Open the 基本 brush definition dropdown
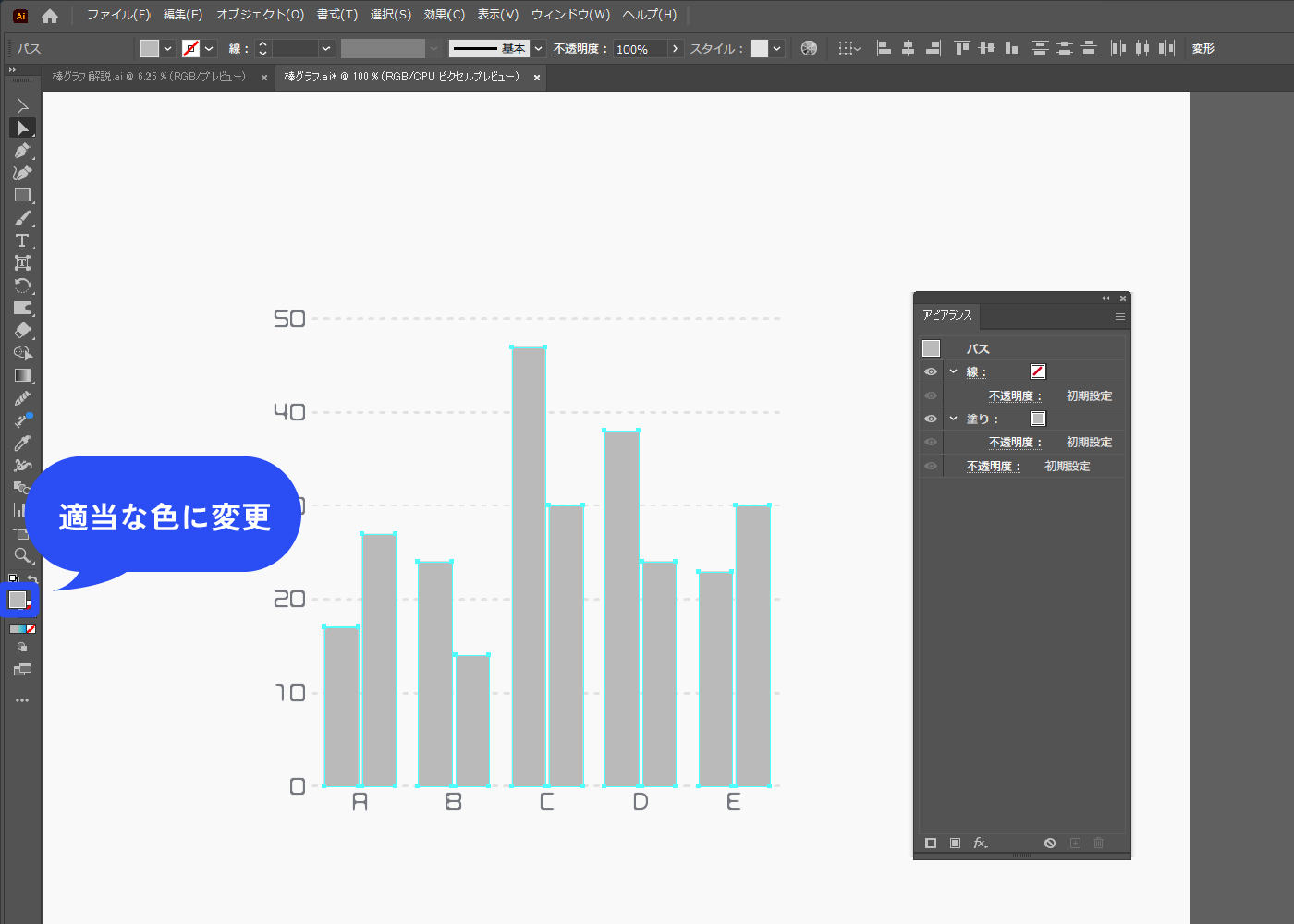This screenshot has width=1294, height=924. 539,48
